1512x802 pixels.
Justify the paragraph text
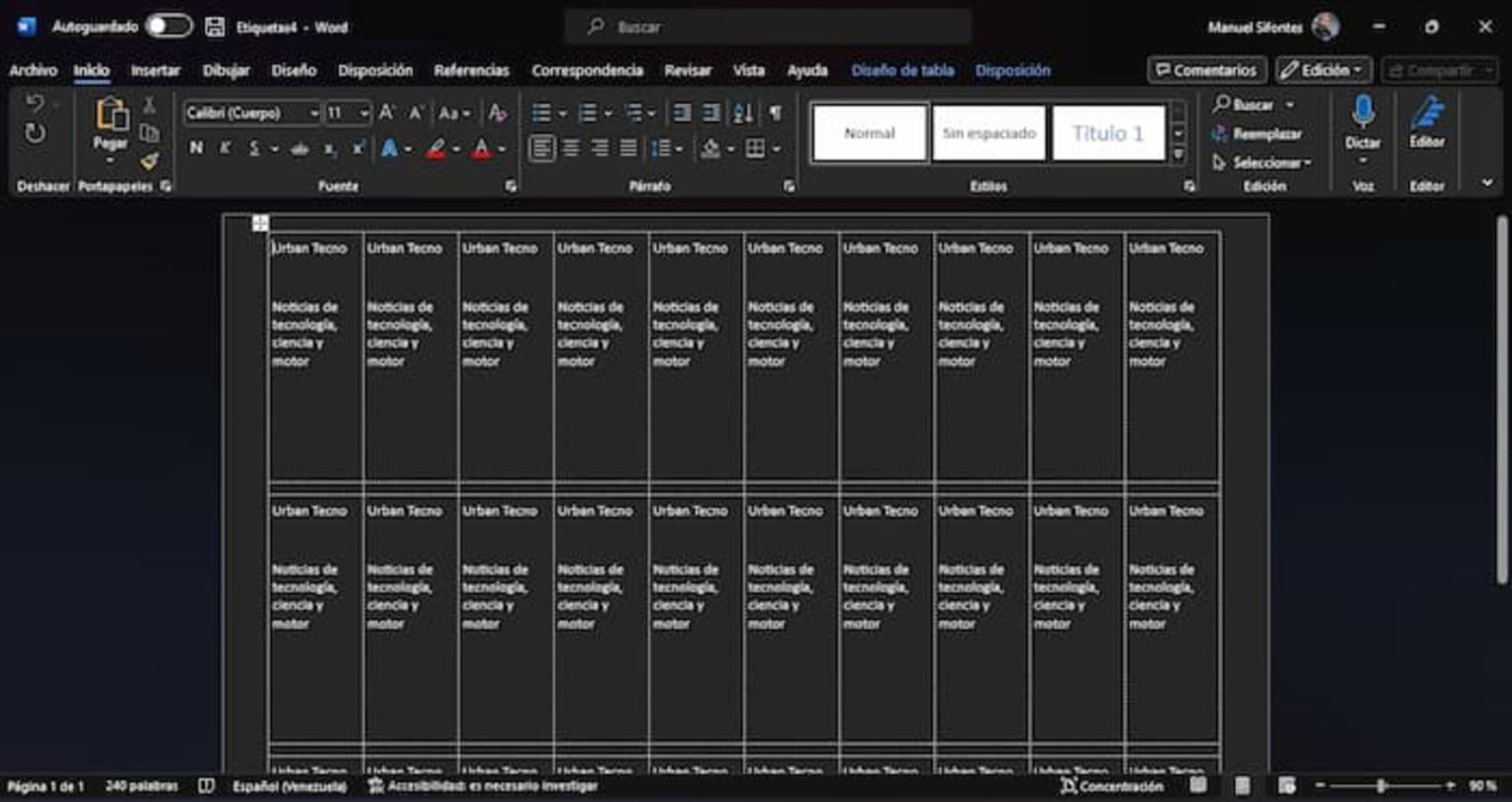[628, 149]
